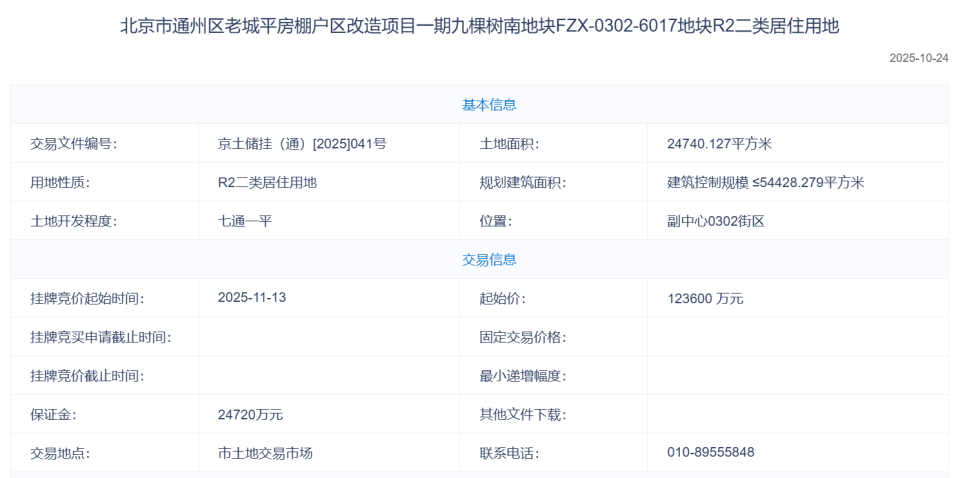Select the date value 2025-11-13
Screen dimensions: 960x478
pos(252,298)
